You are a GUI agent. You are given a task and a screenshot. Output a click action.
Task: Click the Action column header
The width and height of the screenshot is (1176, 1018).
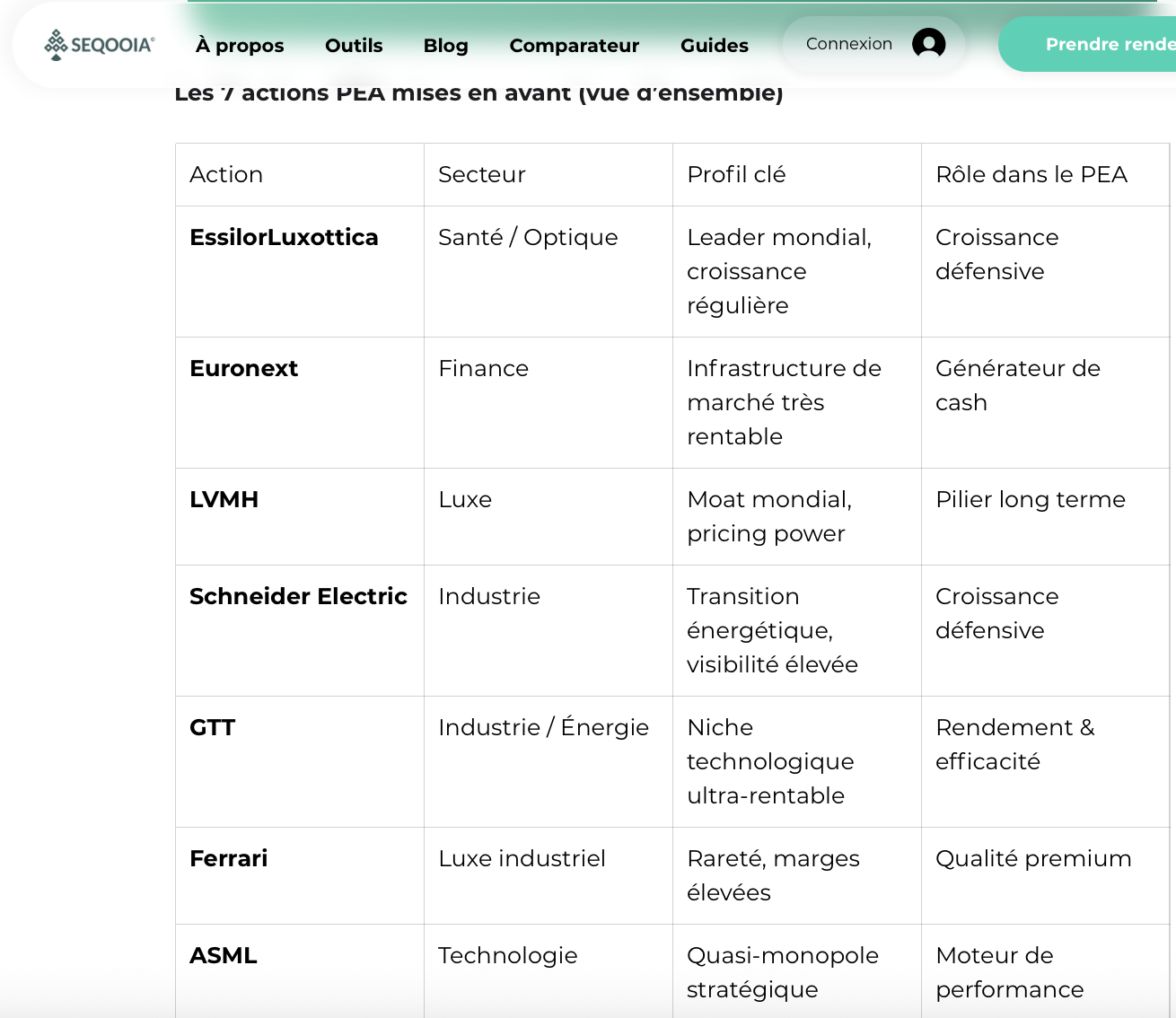226,175
